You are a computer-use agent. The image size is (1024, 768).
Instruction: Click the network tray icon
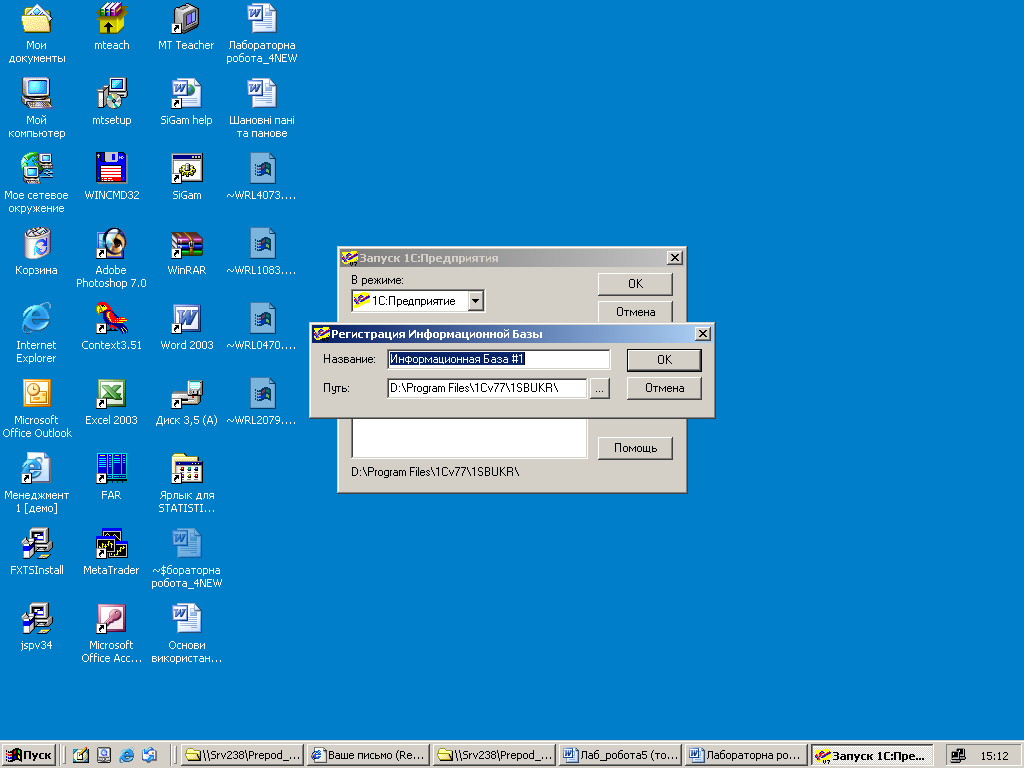pos(958,756)
